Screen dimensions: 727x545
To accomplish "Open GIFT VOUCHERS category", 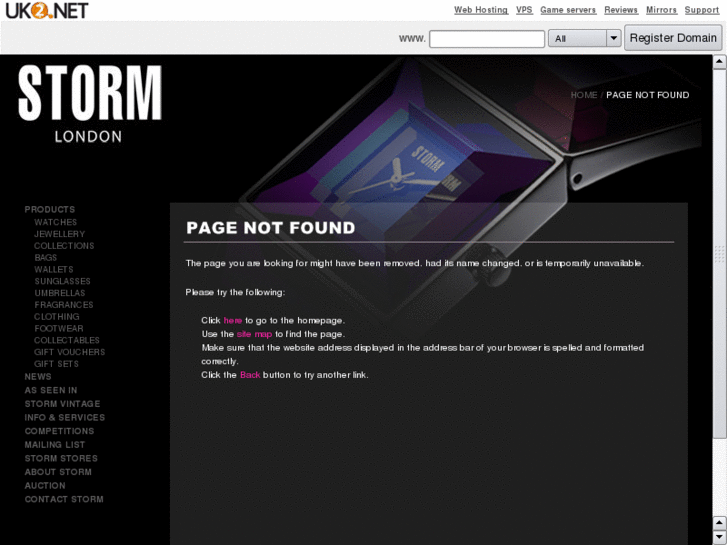I will 70,352.
